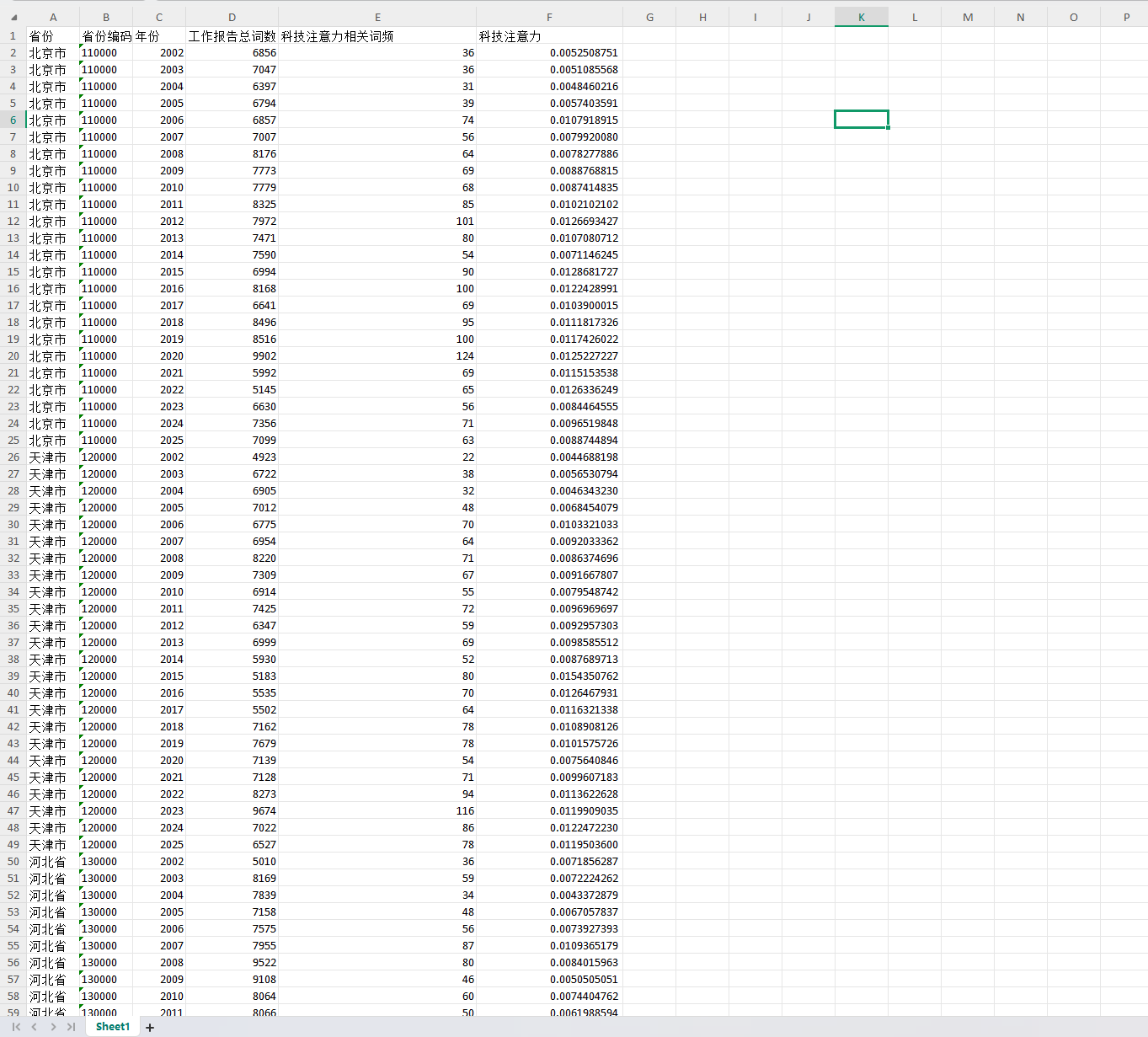Select word frequency cell 124
The width and height of the screenshot is (1148, 1037).
click(x=377, y=356)
